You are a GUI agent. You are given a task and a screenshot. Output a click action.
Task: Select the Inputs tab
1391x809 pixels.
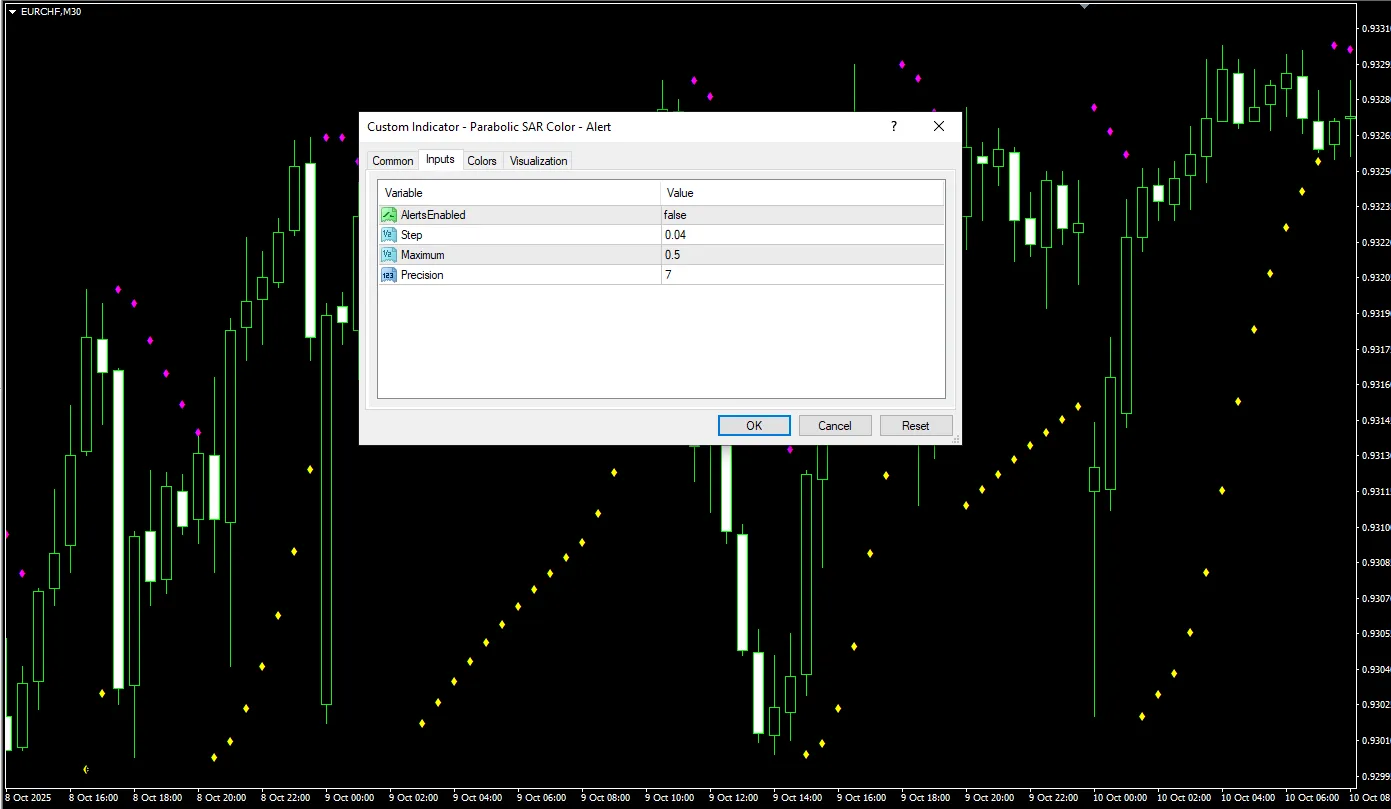(x=440, y=160)
